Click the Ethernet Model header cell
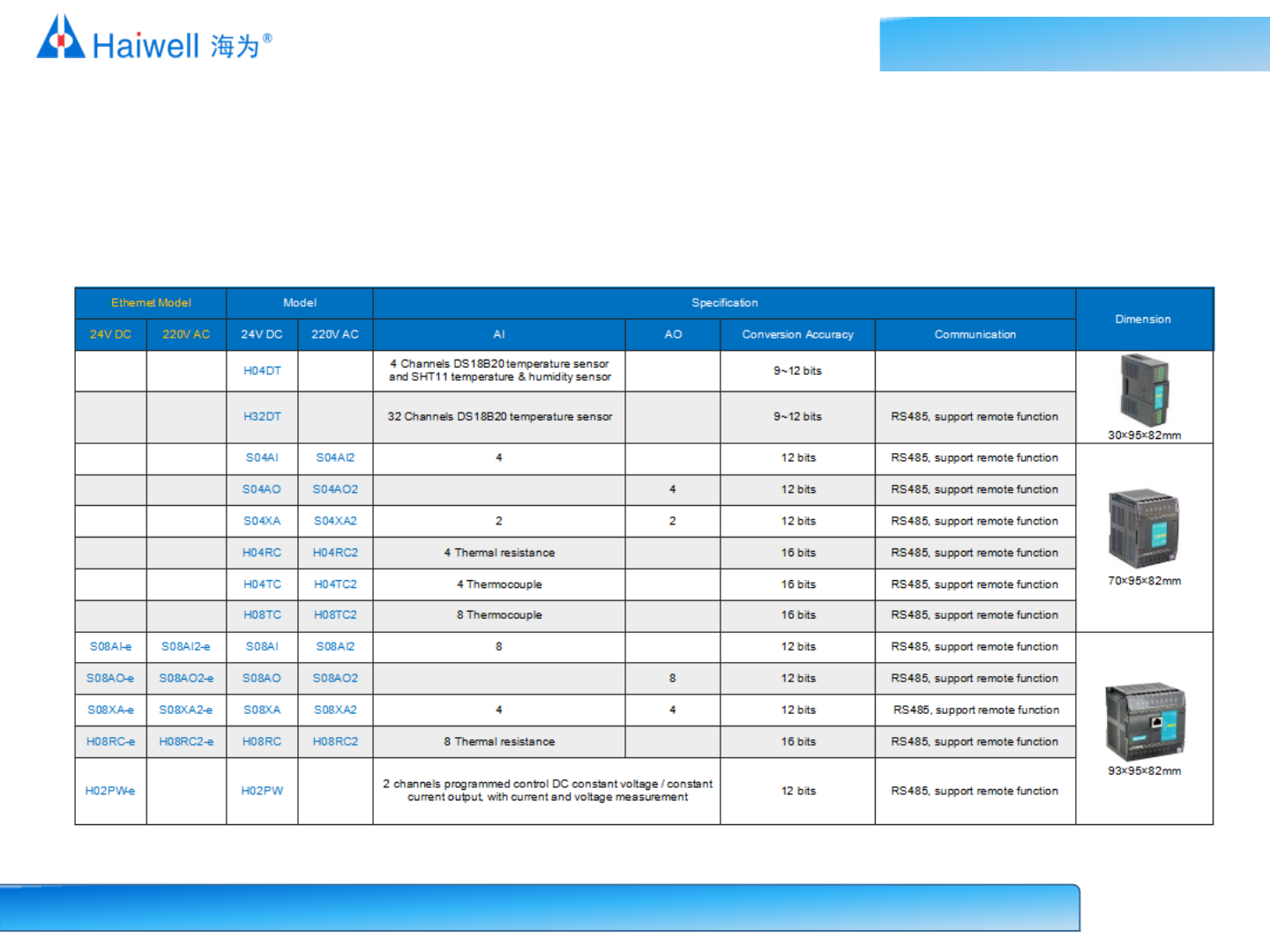 (x=151, y=303)
